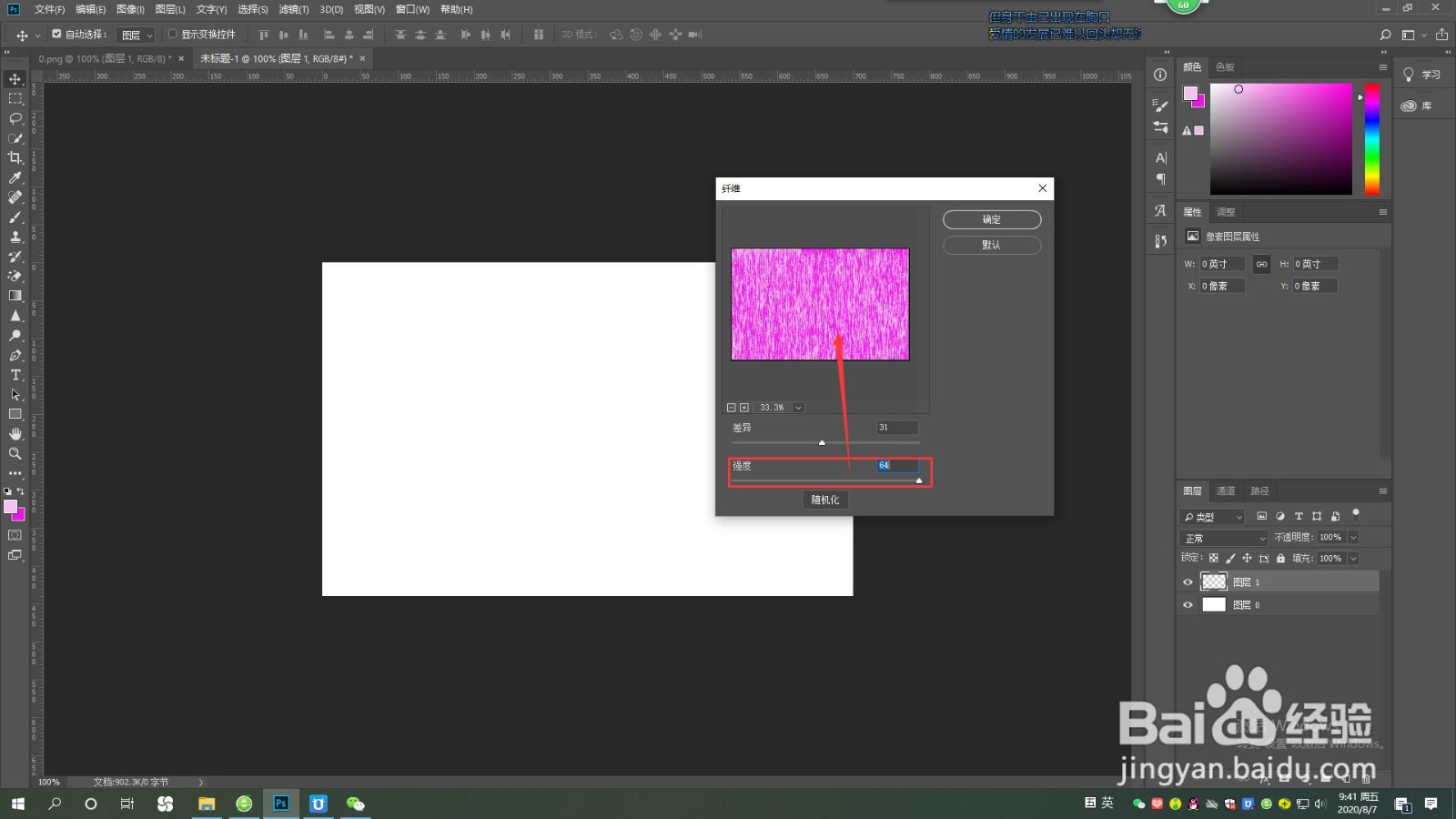1456x819 pixels.
Task: Zoom out the Fibers preview with minus
Action: (x=732, y=408)
